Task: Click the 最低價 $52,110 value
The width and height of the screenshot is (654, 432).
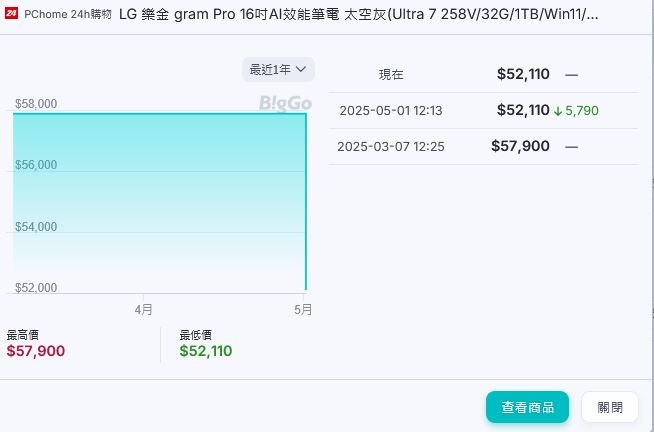Action: [x=206, y=351]
